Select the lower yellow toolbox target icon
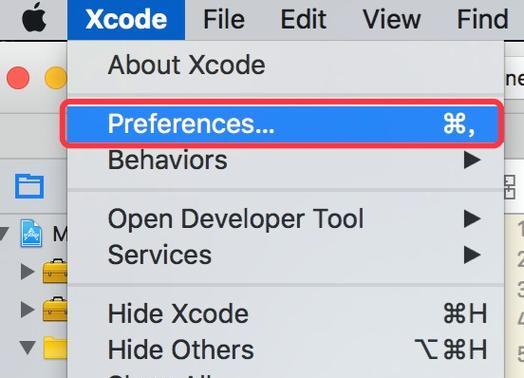The image size is (524, 378). tap(55, 309)
